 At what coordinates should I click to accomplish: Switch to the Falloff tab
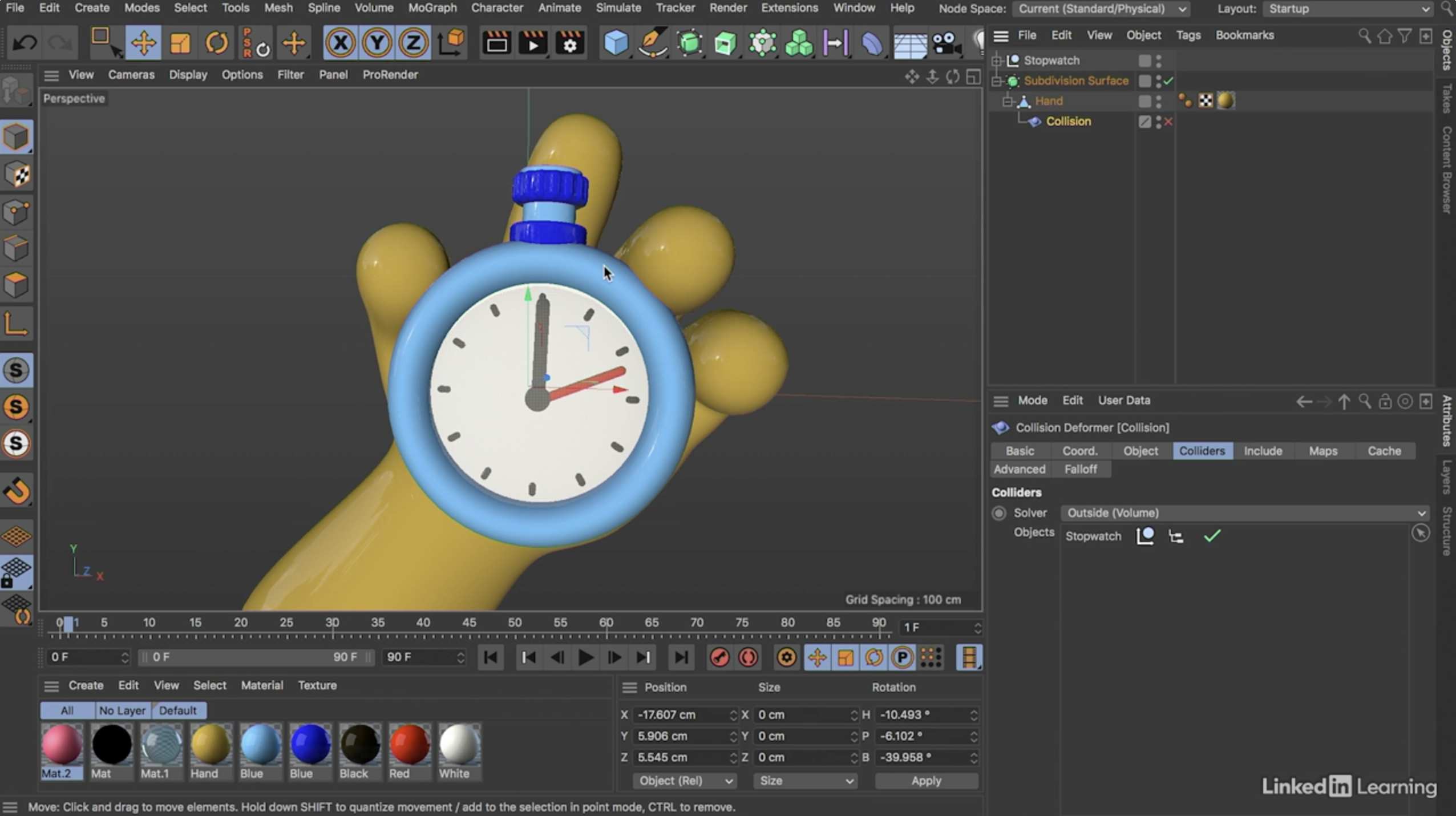[1081, 469]
